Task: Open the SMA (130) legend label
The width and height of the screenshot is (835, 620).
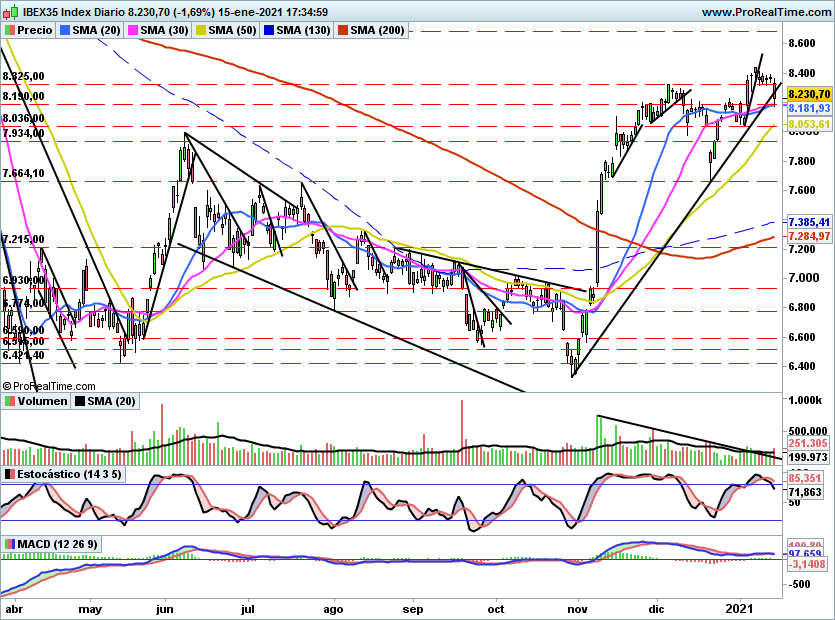Action: click(x=304, y=30)
